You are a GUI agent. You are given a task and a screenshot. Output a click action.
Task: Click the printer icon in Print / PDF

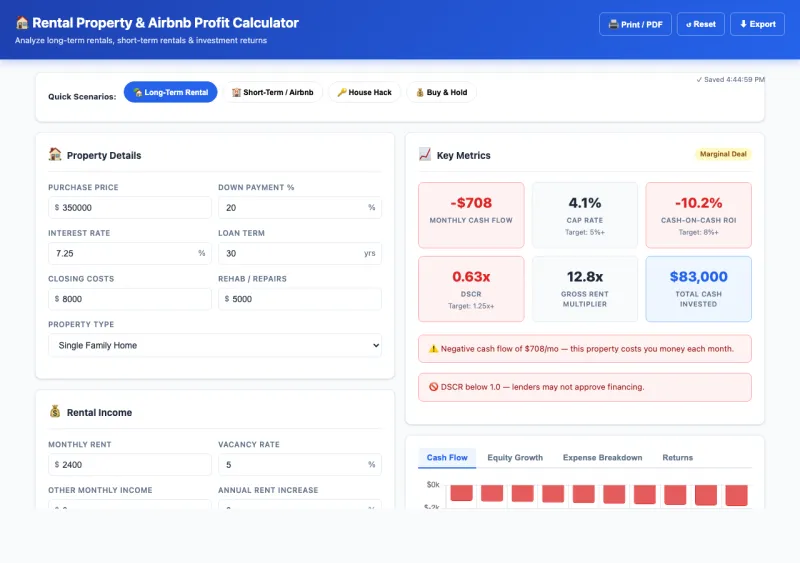(613, 25)
